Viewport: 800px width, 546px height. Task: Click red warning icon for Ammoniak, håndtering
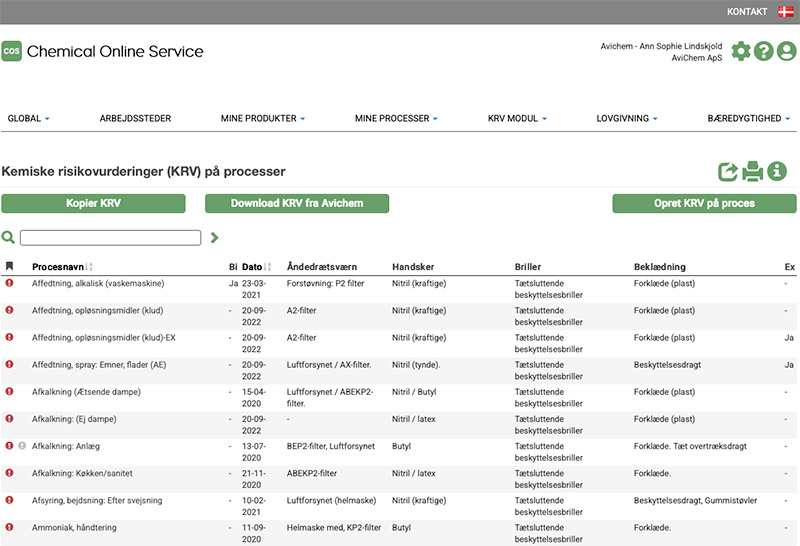click(x=9, y=526)
